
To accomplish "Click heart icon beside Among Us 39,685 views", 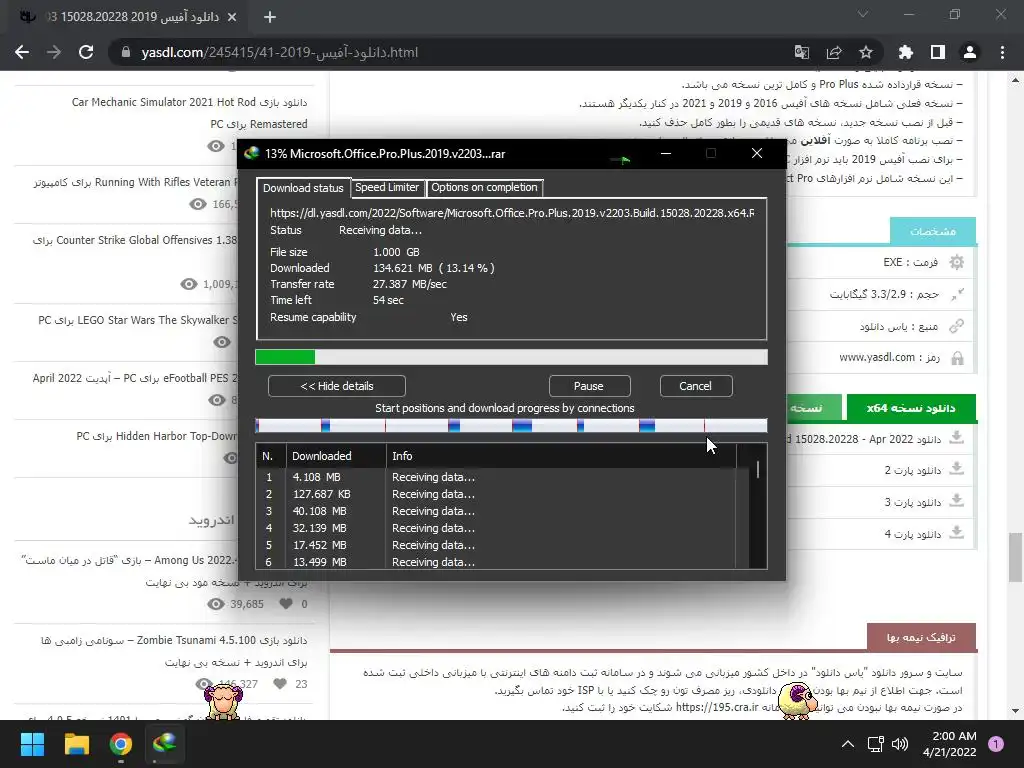I will tap(286, 603).
